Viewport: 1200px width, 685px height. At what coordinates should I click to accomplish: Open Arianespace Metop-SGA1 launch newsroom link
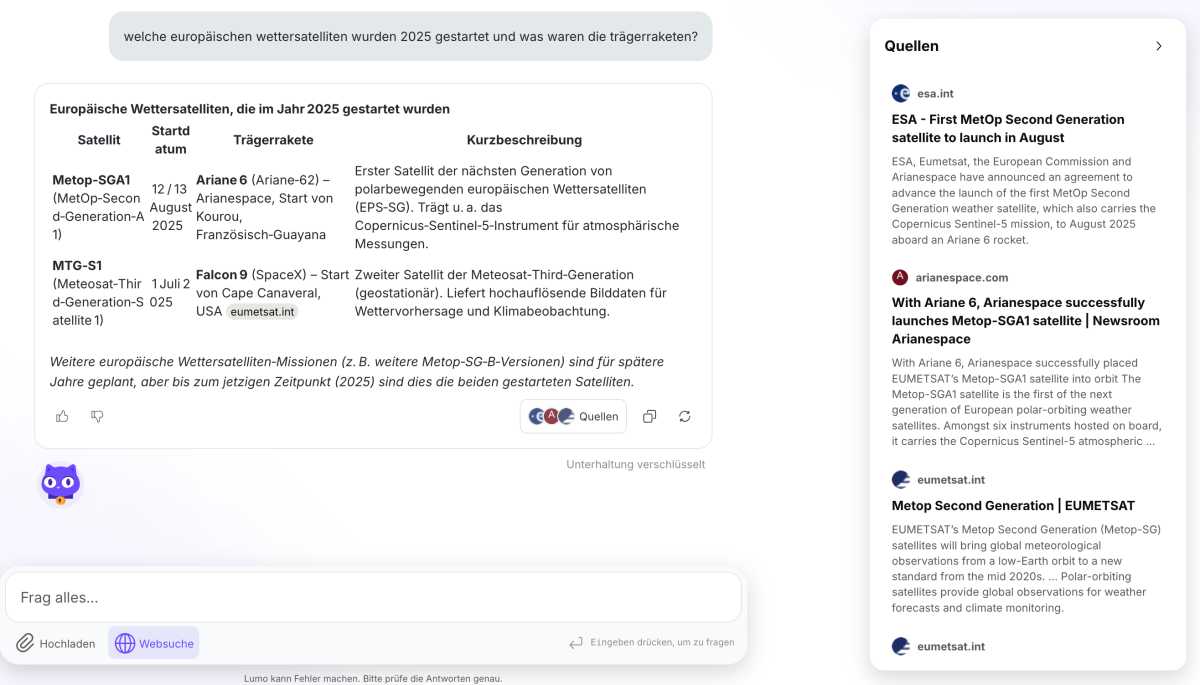[x=1025, y=320]
